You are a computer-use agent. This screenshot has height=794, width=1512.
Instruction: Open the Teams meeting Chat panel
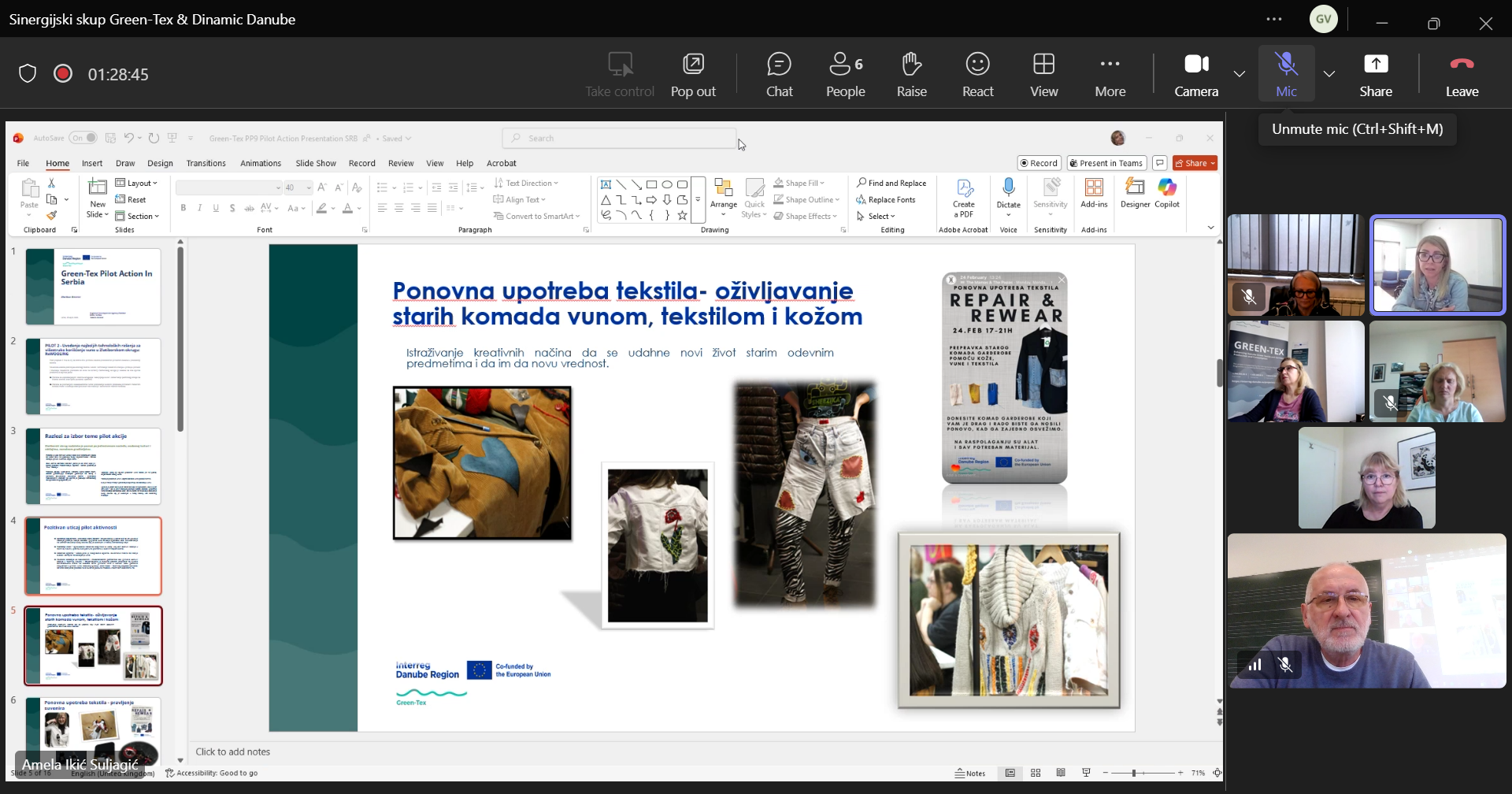779,74
